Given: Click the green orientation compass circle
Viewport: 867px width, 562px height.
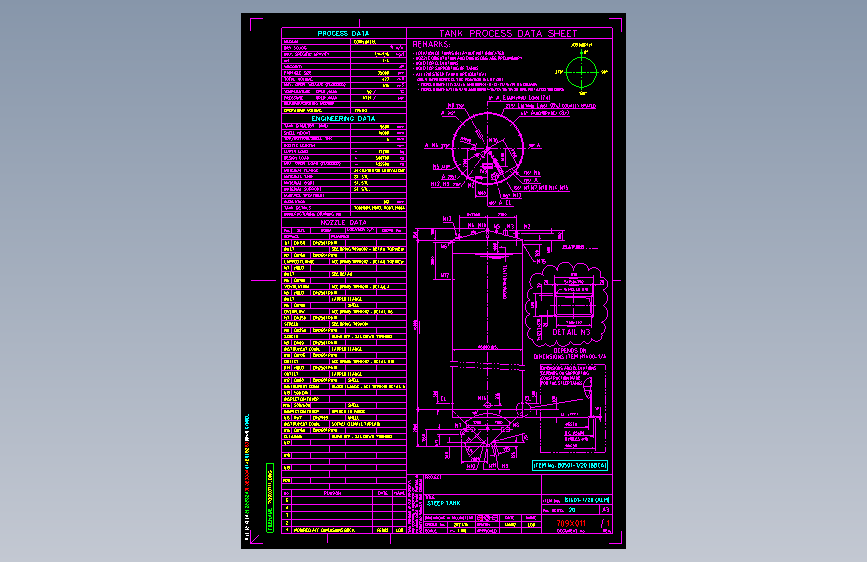Looking at the screenshot, I should tap(582, 72).
